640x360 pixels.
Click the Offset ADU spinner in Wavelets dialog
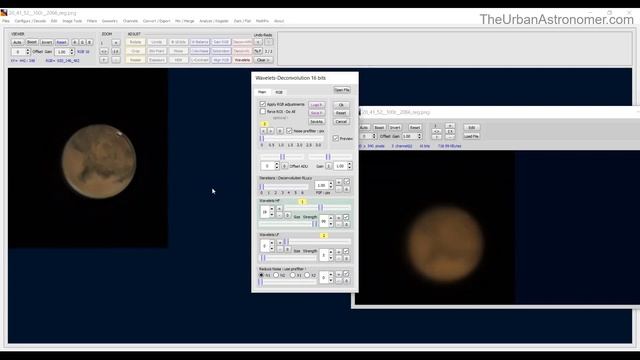pos(270,166)
